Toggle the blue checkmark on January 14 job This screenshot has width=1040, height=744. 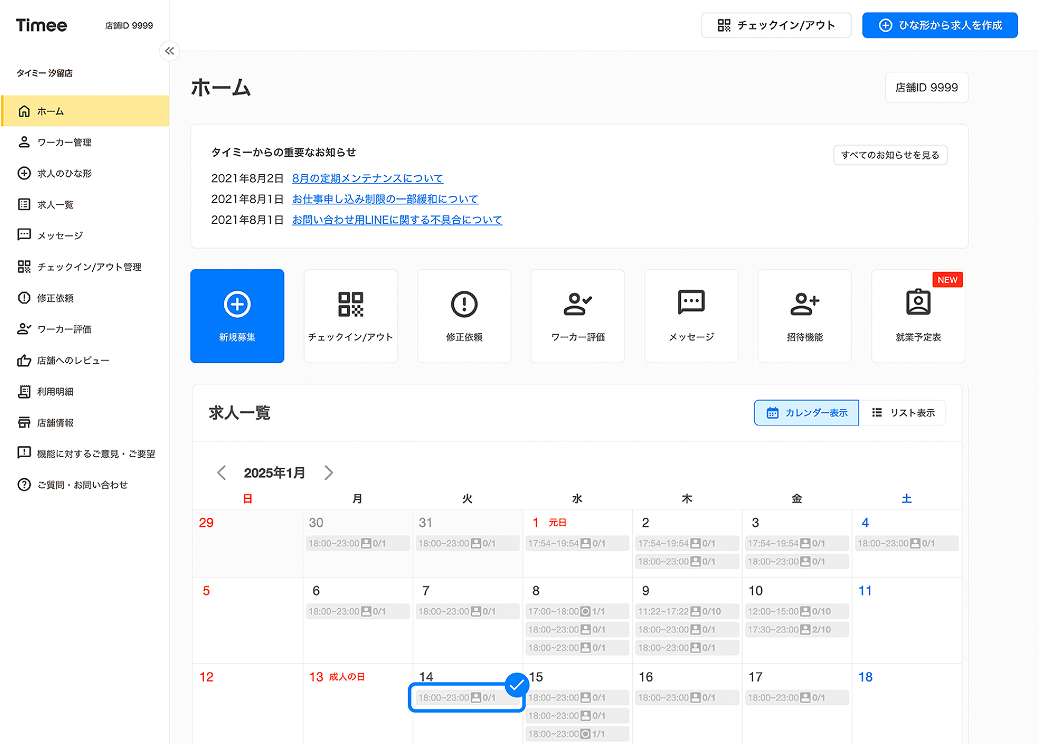516,686
